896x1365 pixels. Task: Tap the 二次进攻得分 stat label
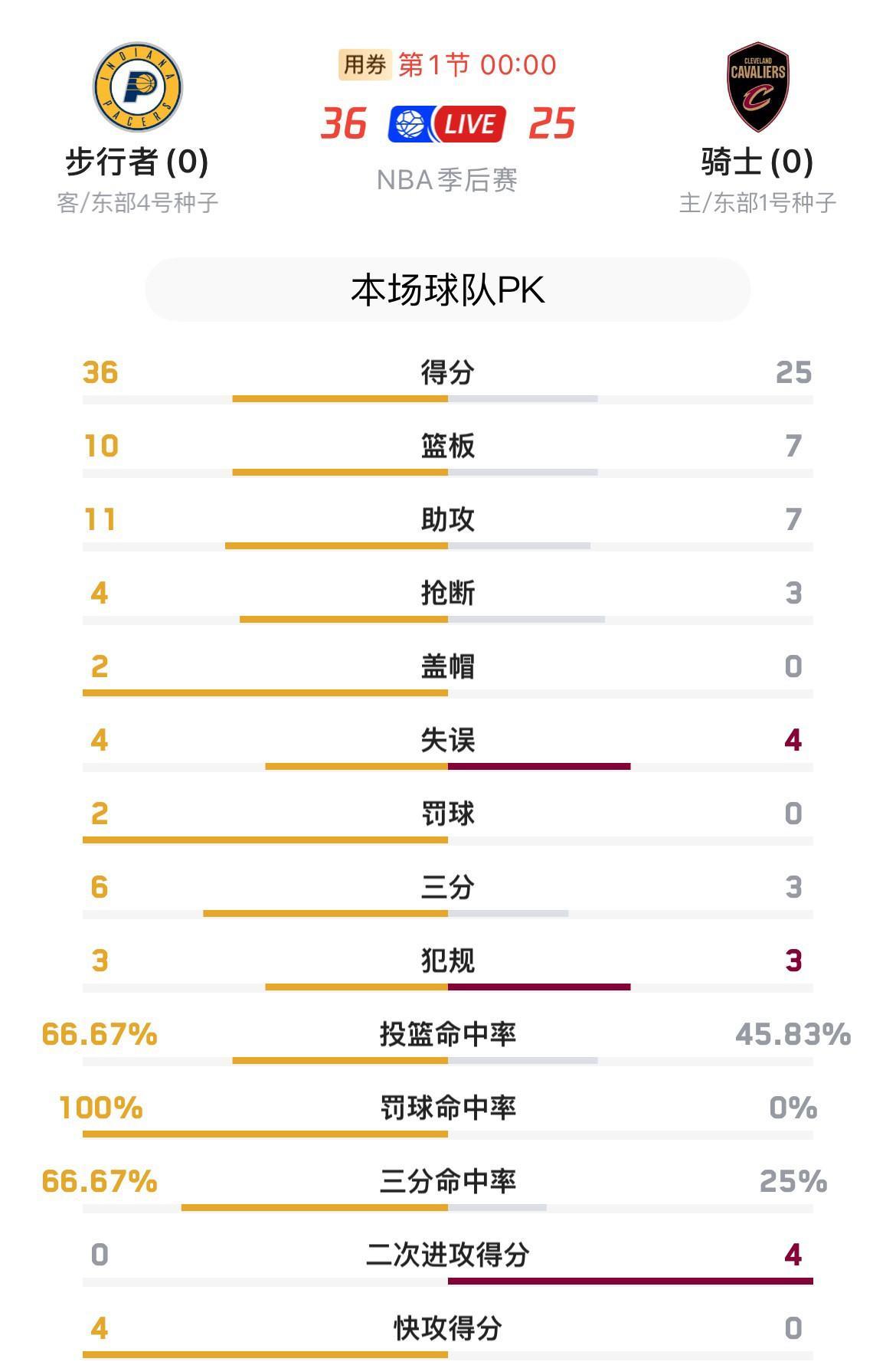pos(448,1255)
